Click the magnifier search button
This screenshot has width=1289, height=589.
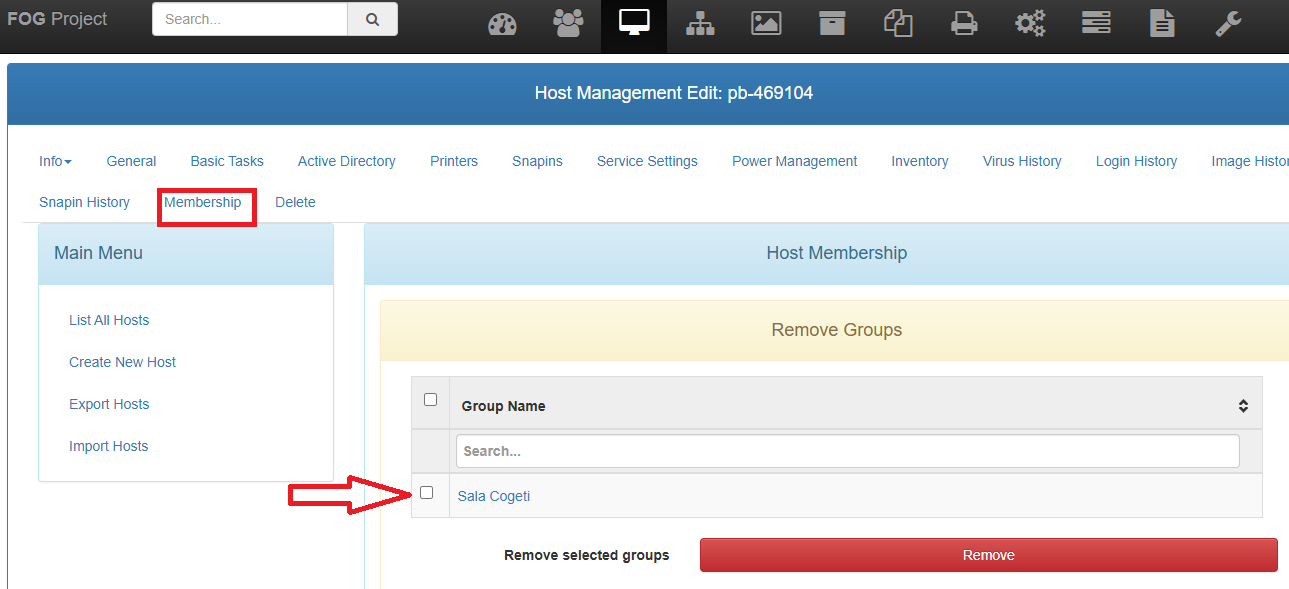pos(372,19)
